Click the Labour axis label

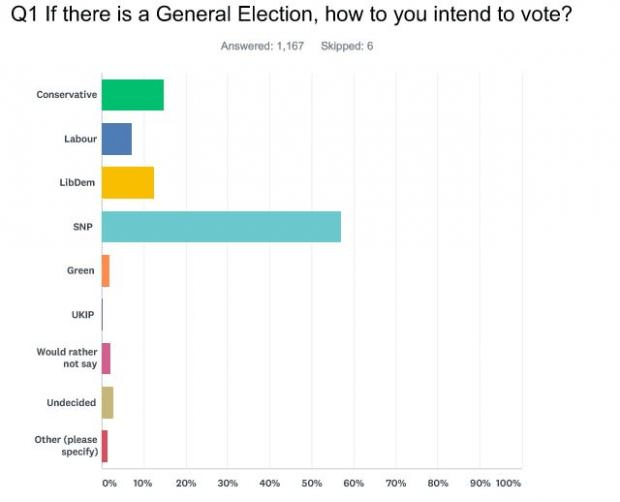[80, 139]
